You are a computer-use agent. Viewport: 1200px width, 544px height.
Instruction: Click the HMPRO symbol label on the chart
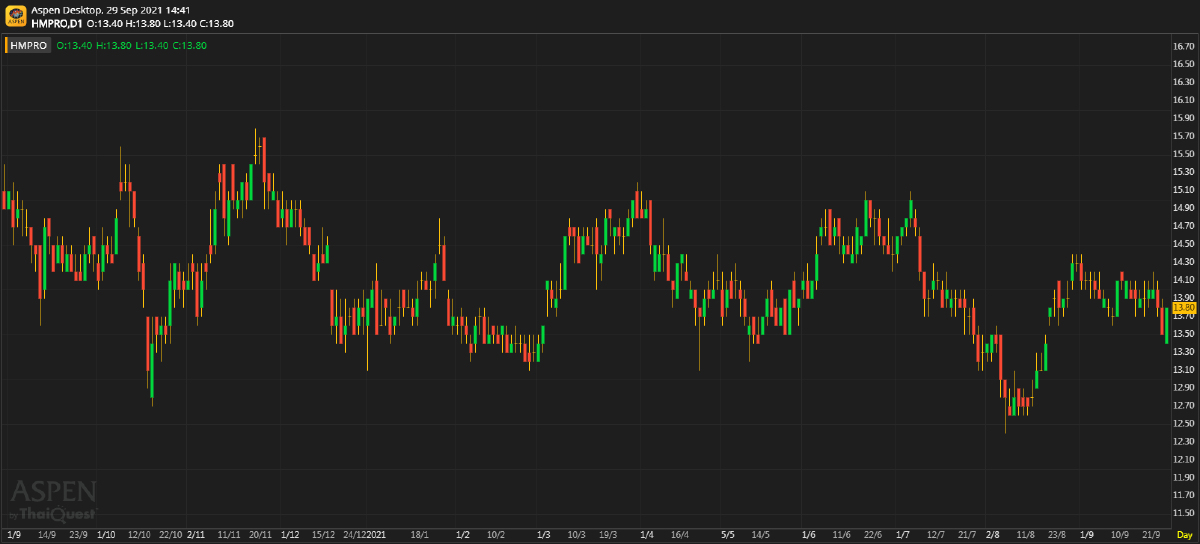click(29, 45)
